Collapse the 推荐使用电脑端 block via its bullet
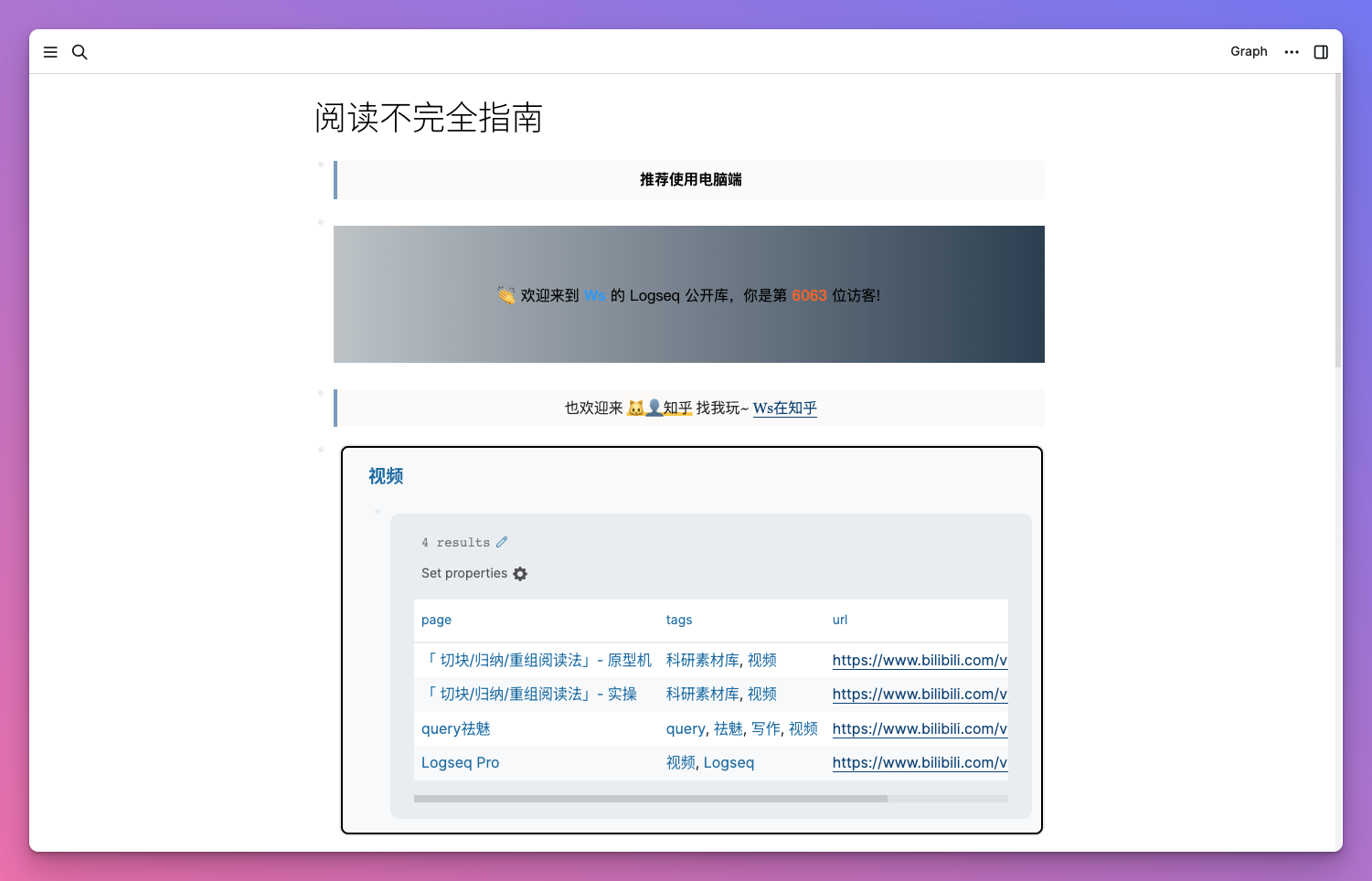The height and width of the screenshot is (881, 1372). [x=320, y=165]
